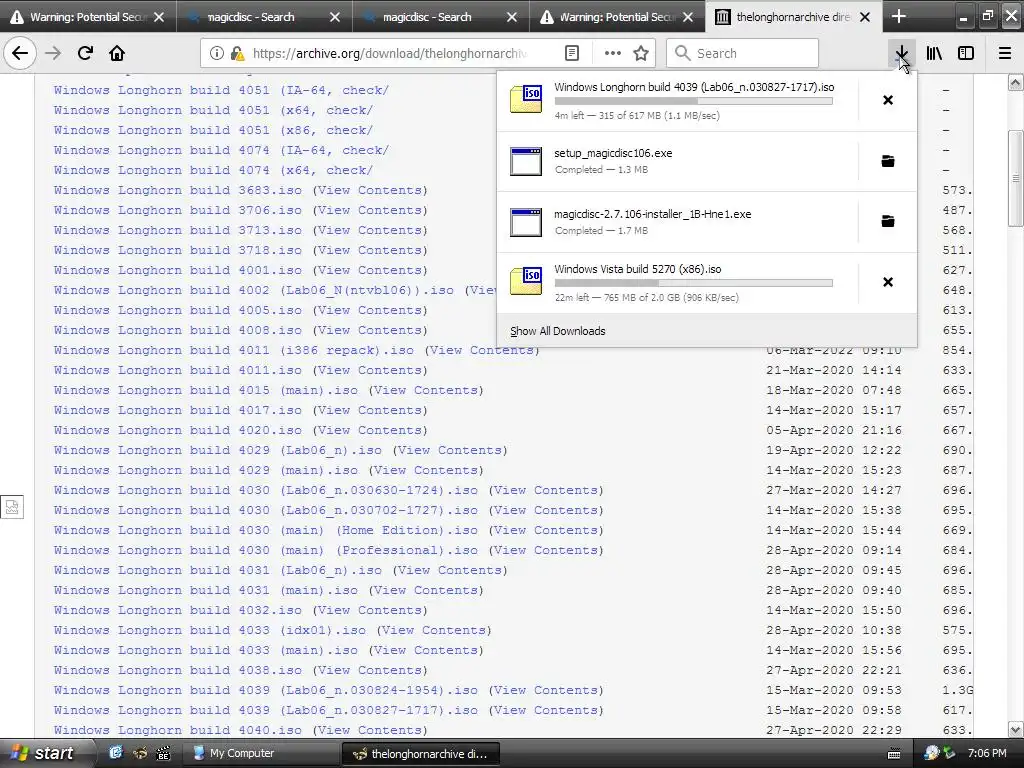1024x768 pixels.
Task: Click the scrollbar up arrow
Action: (1015, 82)
